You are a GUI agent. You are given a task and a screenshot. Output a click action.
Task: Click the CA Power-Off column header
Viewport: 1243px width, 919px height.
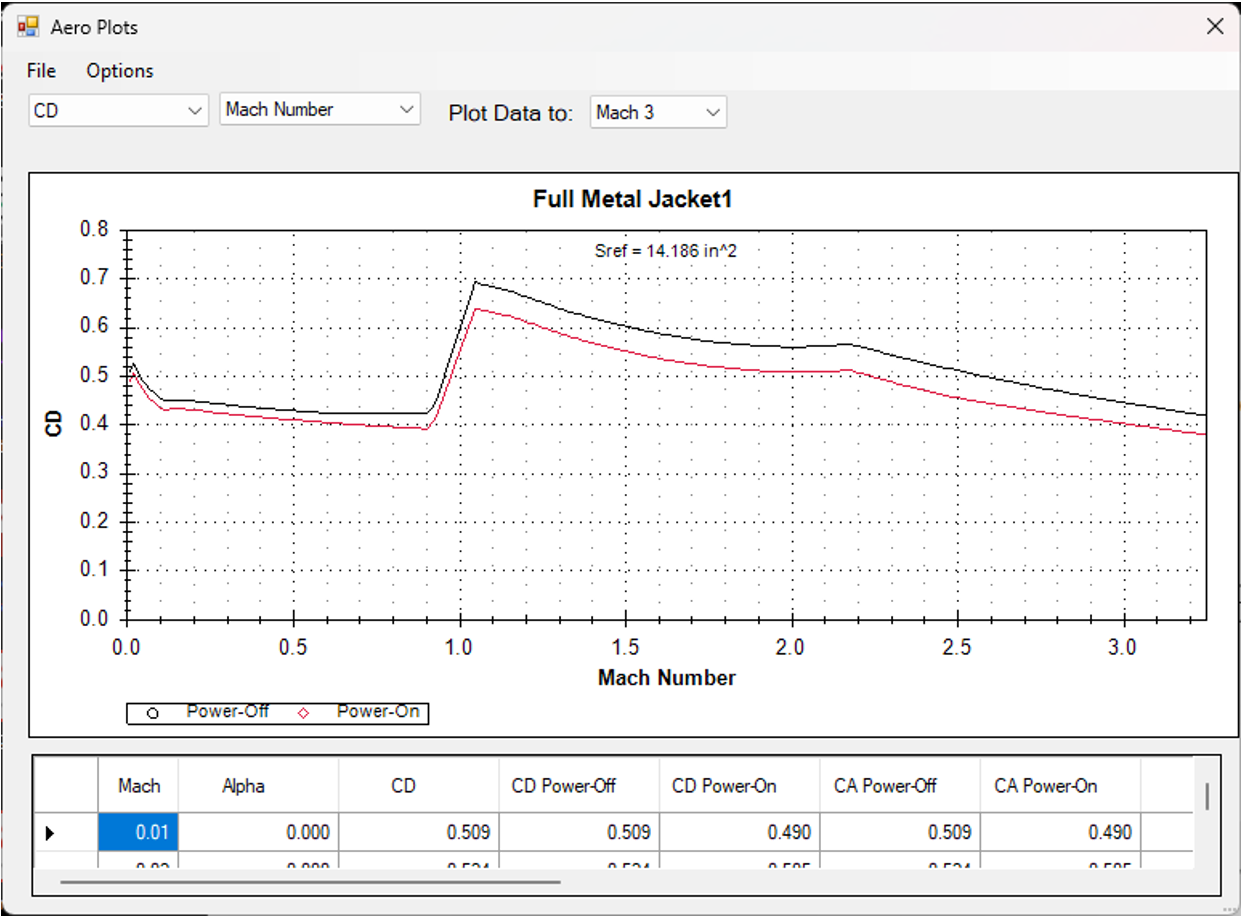point(885,786)
